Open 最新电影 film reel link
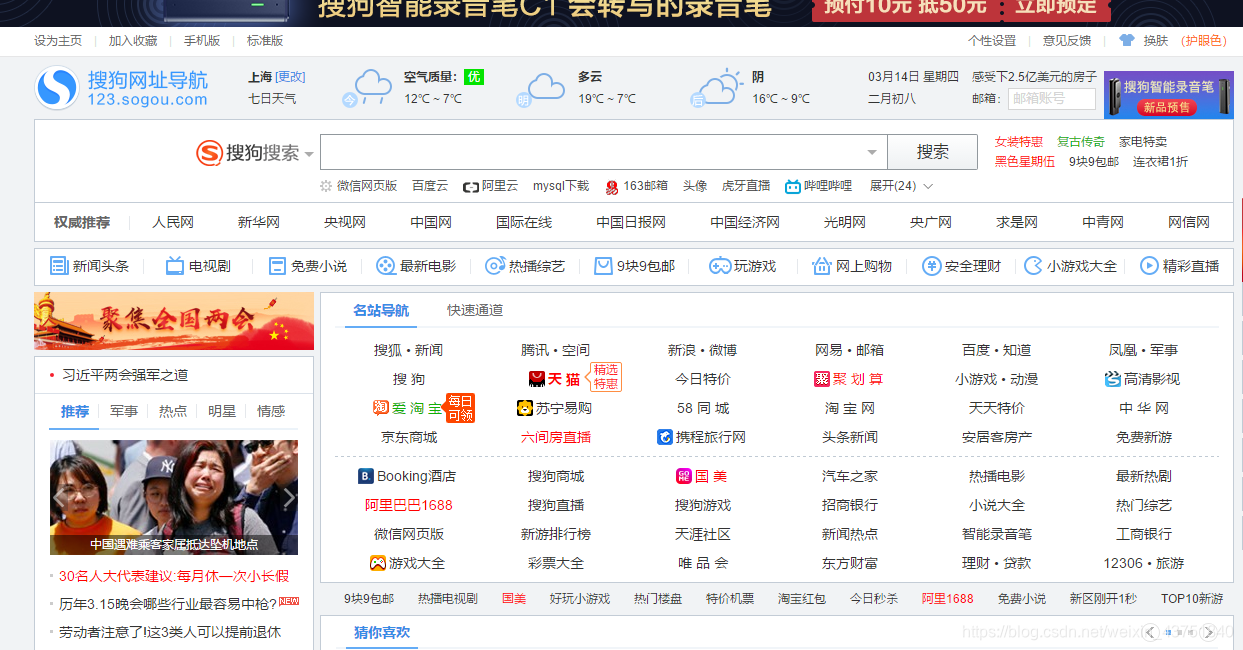The image size is (1243, 650). (416, 266)
